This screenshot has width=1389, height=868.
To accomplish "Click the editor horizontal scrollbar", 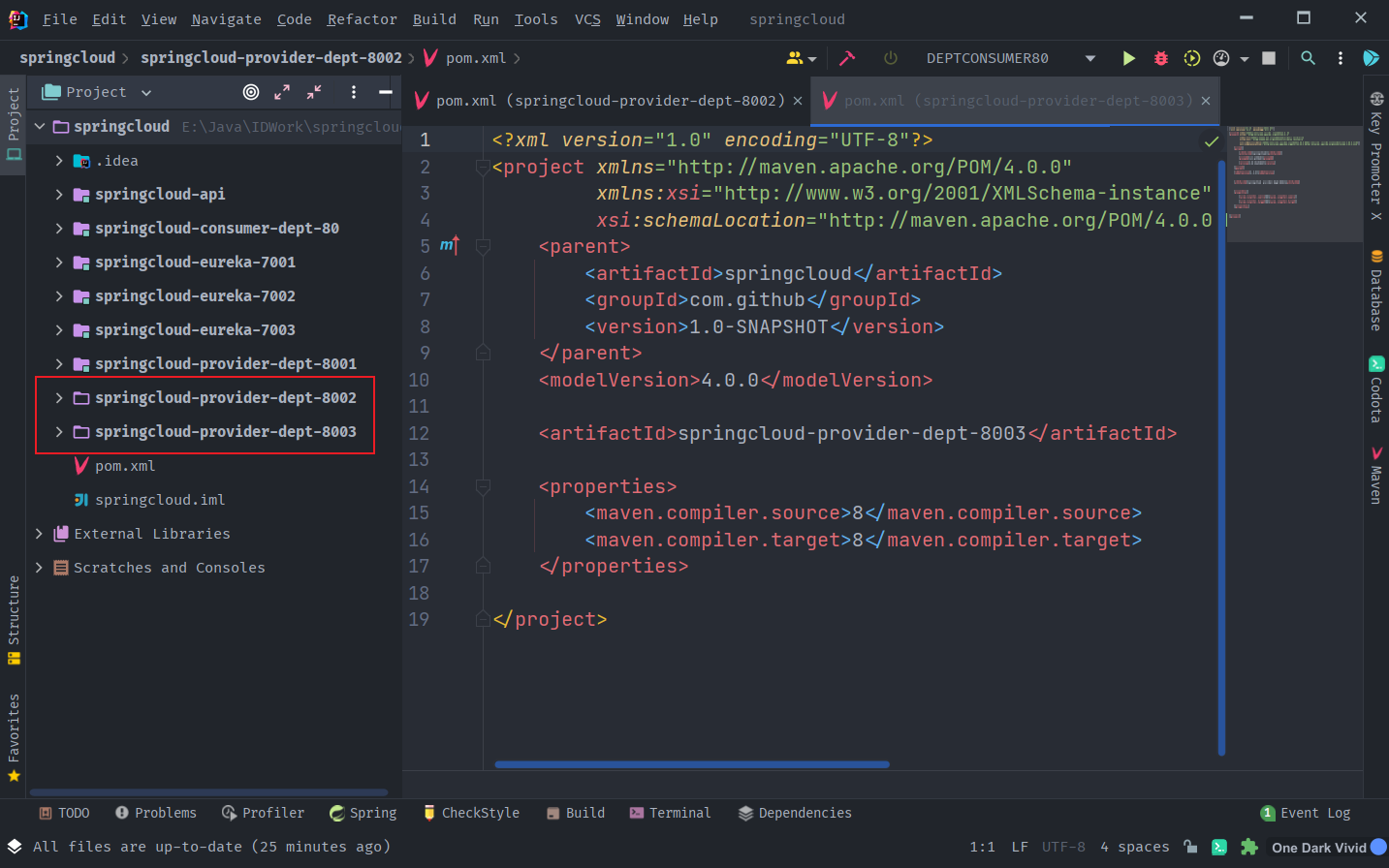I will tap(691, 764).
